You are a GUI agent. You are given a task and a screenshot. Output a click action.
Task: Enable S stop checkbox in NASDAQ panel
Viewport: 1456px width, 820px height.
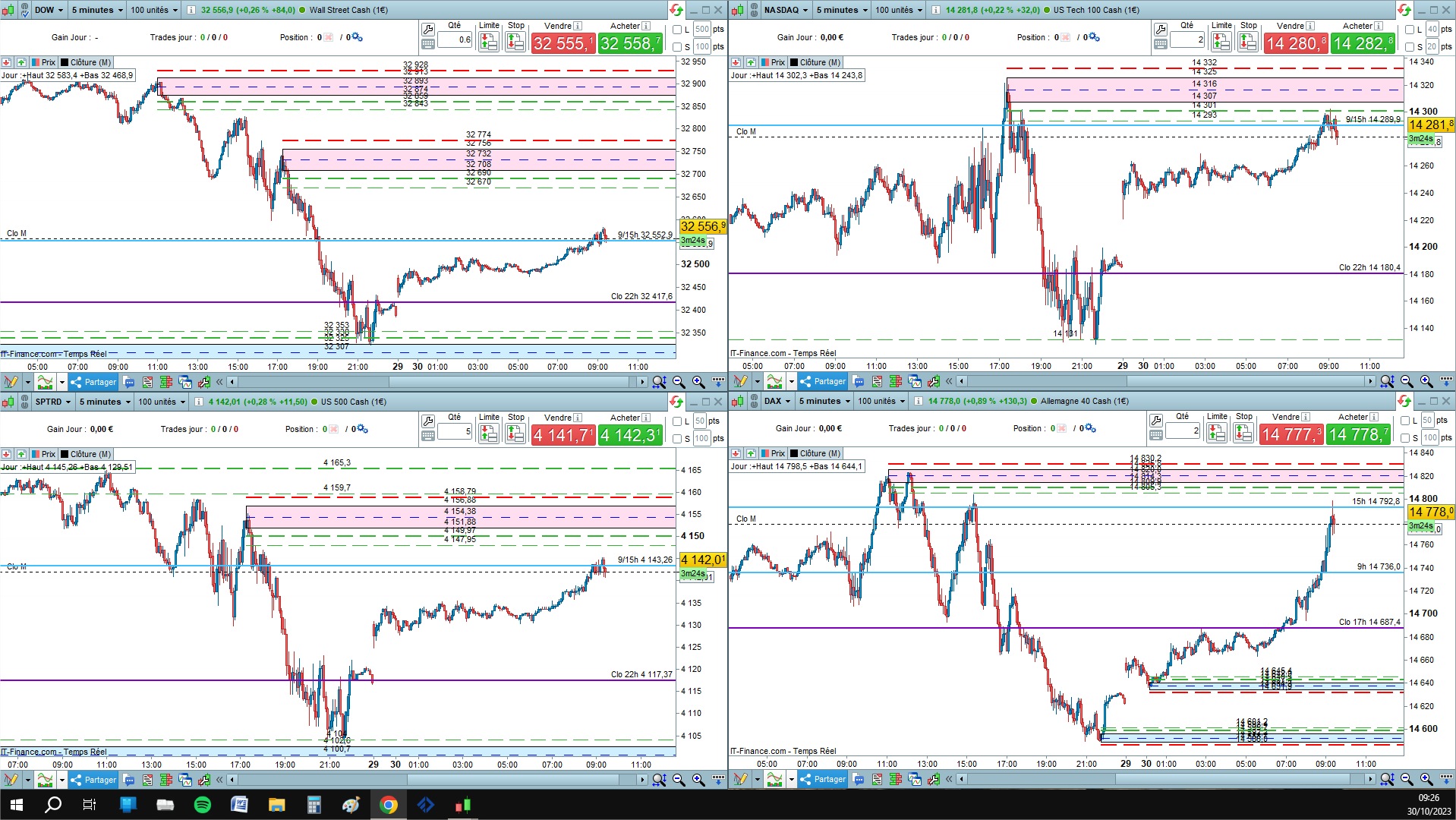1410,47
